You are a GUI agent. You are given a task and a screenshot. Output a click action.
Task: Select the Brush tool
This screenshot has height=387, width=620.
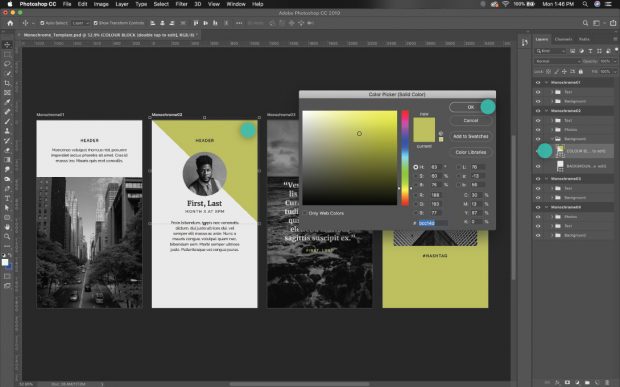click(7, 121)
